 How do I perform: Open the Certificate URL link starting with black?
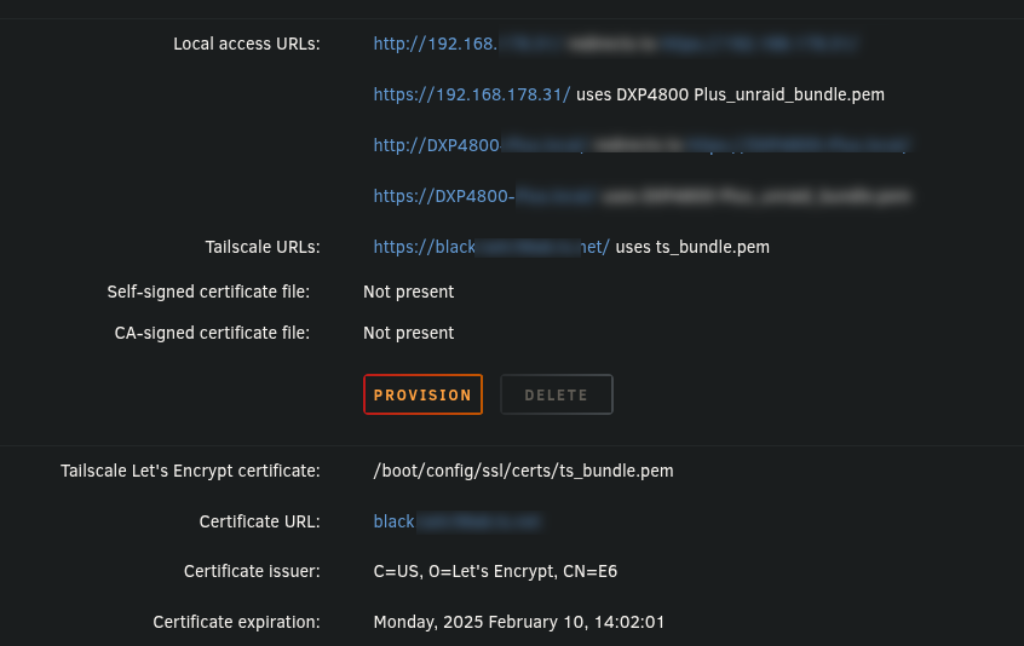(x=457, y=521)
